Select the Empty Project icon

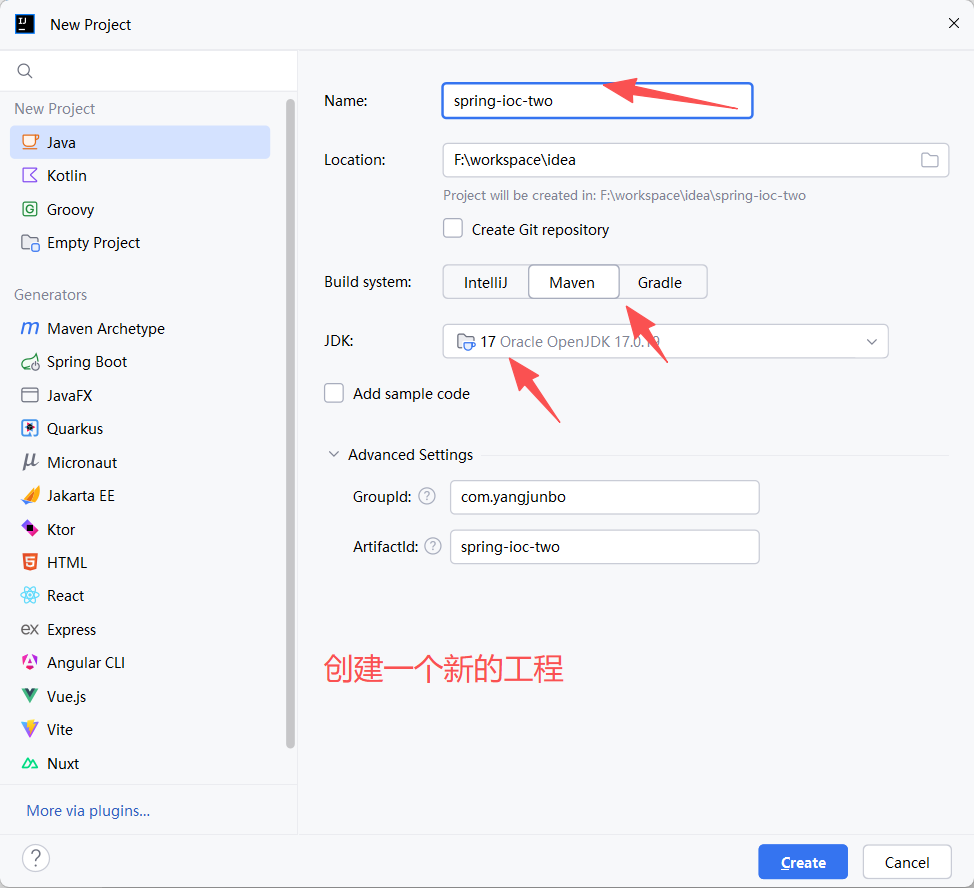coord(30,242)
